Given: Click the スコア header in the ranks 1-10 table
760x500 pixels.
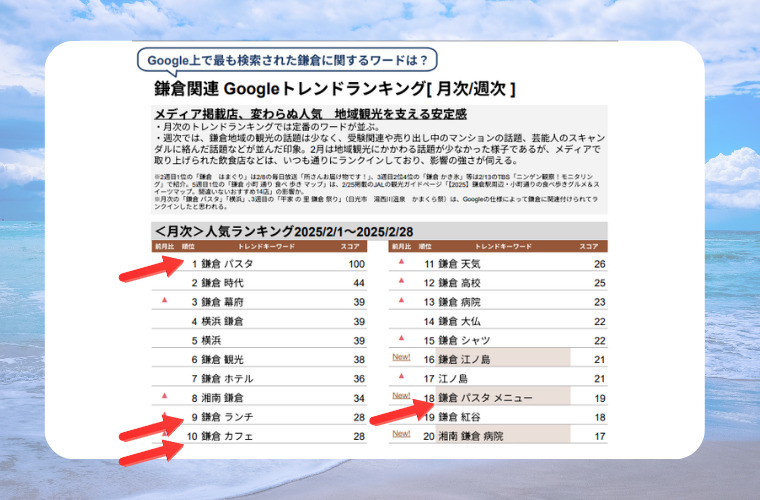Looking at the screenshot, I should (350, 246).
